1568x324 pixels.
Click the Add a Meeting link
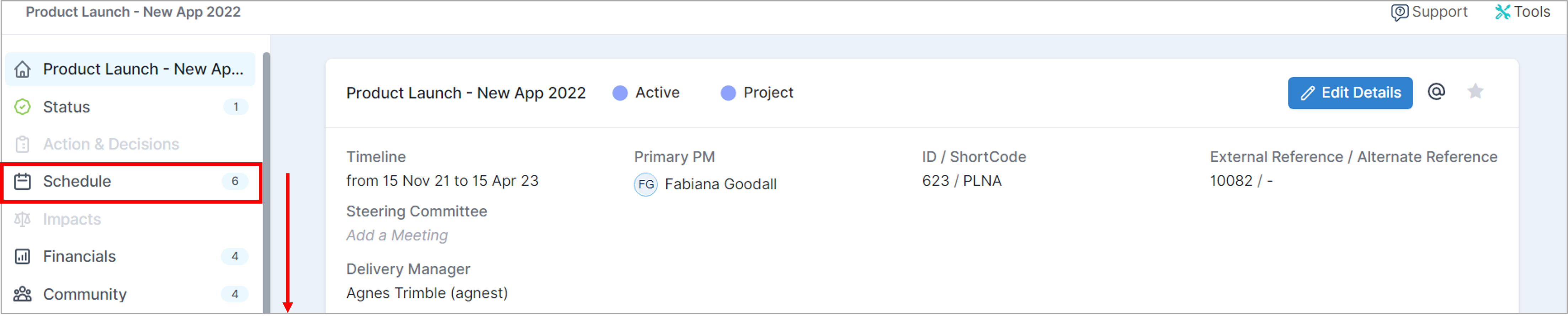click(397, 235)
